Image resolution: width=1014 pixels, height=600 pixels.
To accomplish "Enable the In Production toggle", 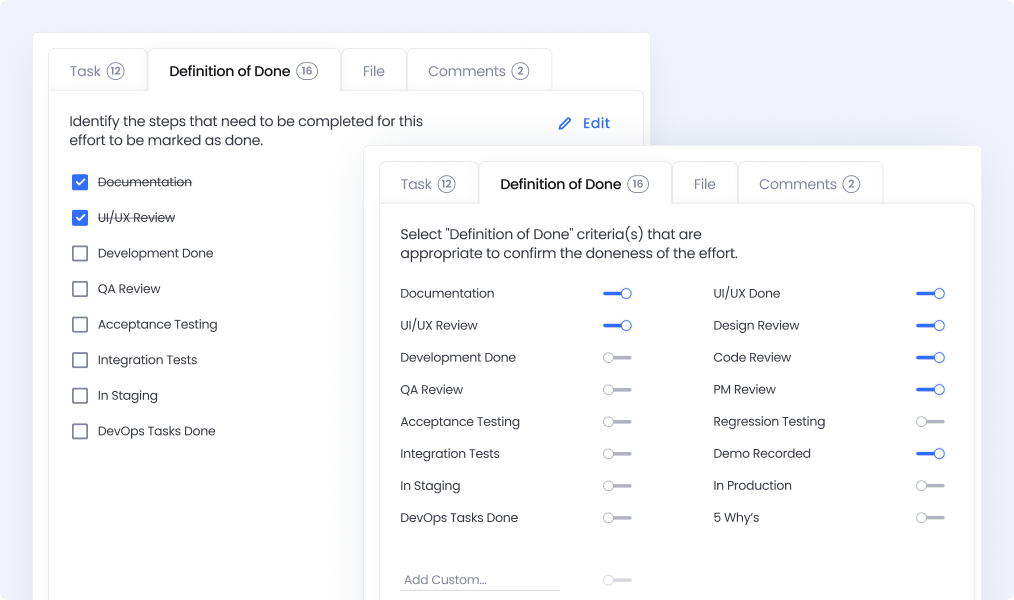I will (930, 486).
